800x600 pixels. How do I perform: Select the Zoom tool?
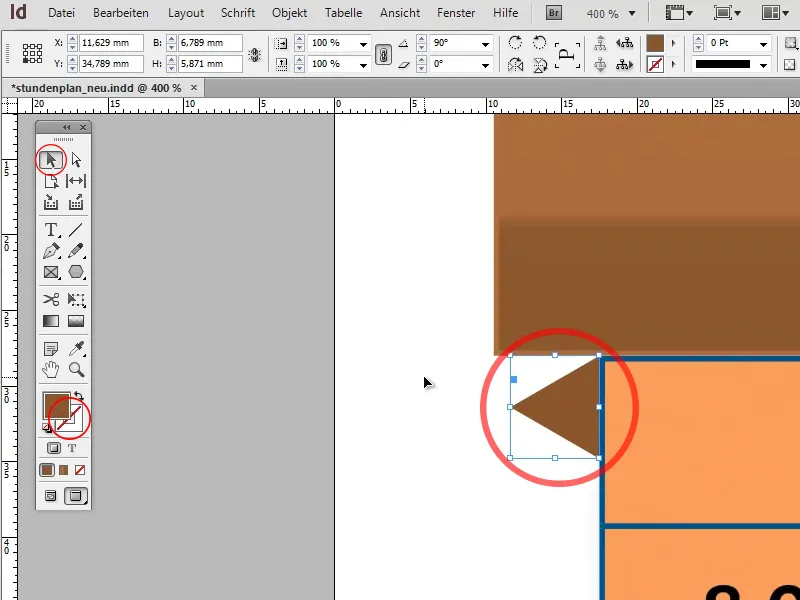click(76, 369)
